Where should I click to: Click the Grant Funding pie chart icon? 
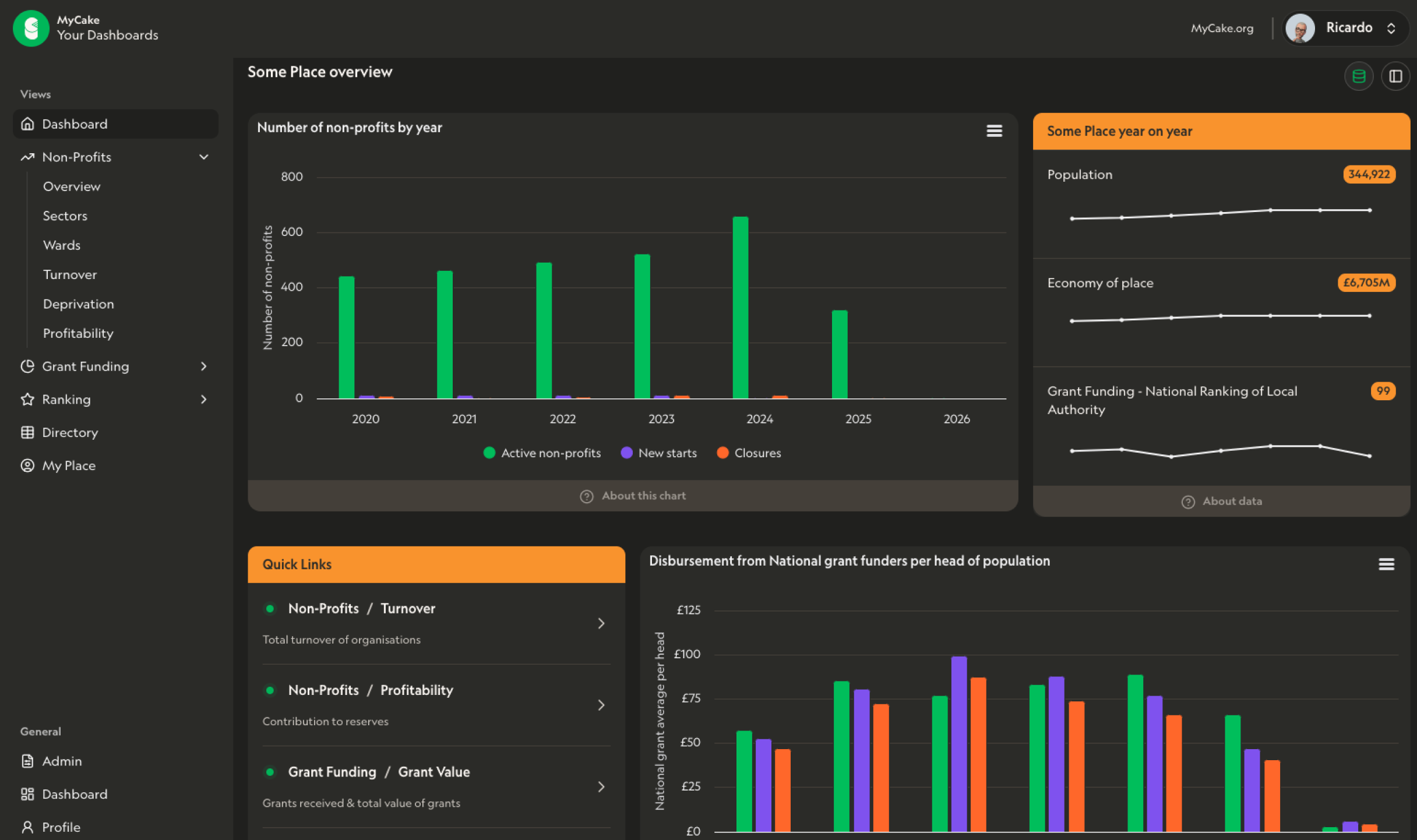point(27,366)
